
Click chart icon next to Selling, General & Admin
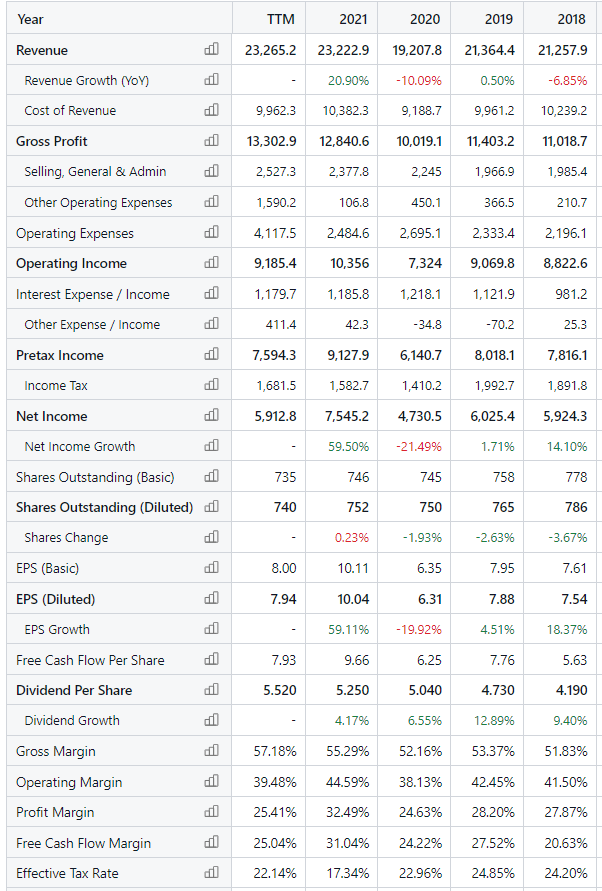click(x=211, y=170)
